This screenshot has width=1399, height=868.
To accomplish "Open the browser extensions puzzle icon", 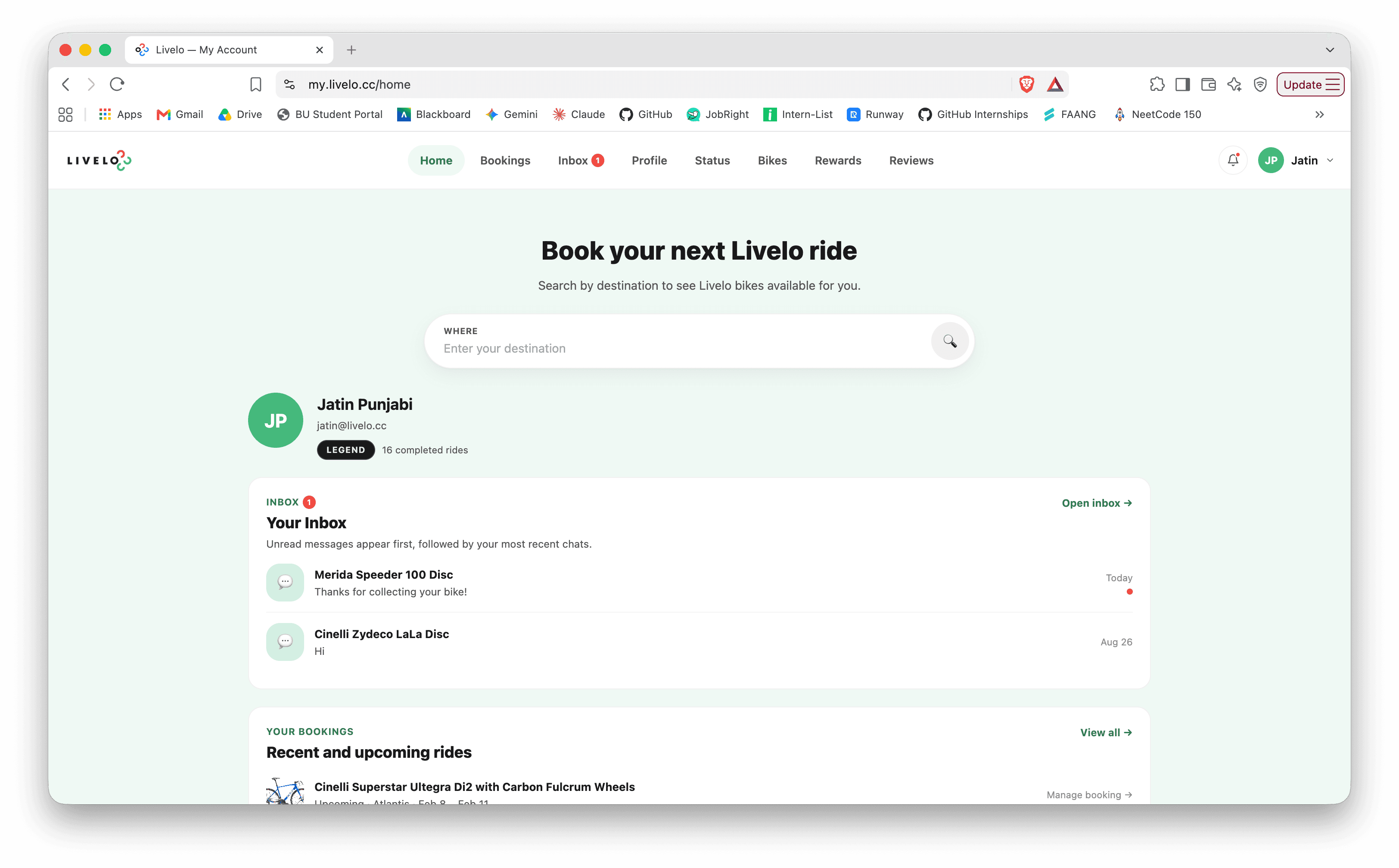I will coord(1157,84).
